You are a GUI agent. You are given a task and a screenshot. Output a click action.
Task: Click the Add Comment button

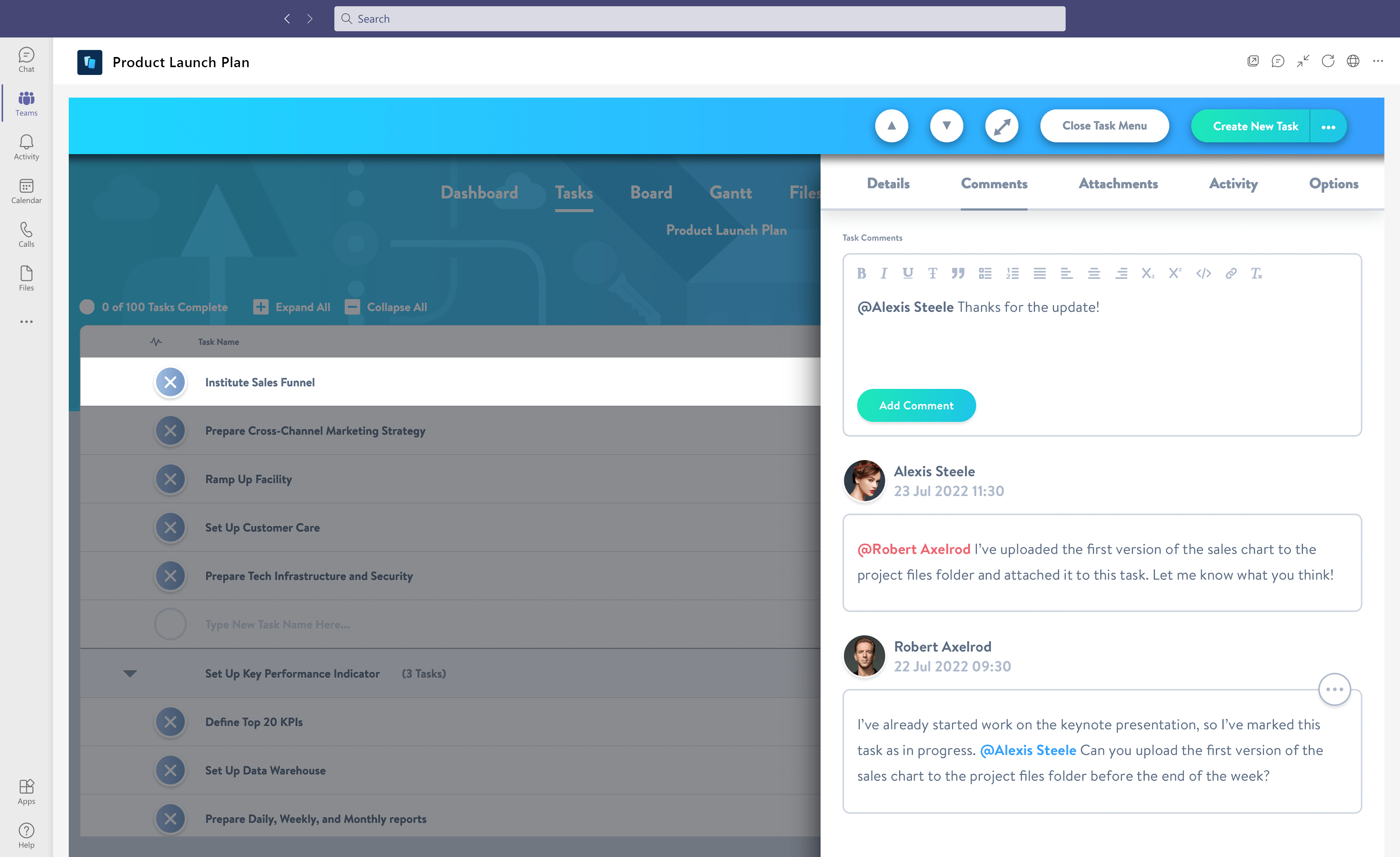coord(916,405)
